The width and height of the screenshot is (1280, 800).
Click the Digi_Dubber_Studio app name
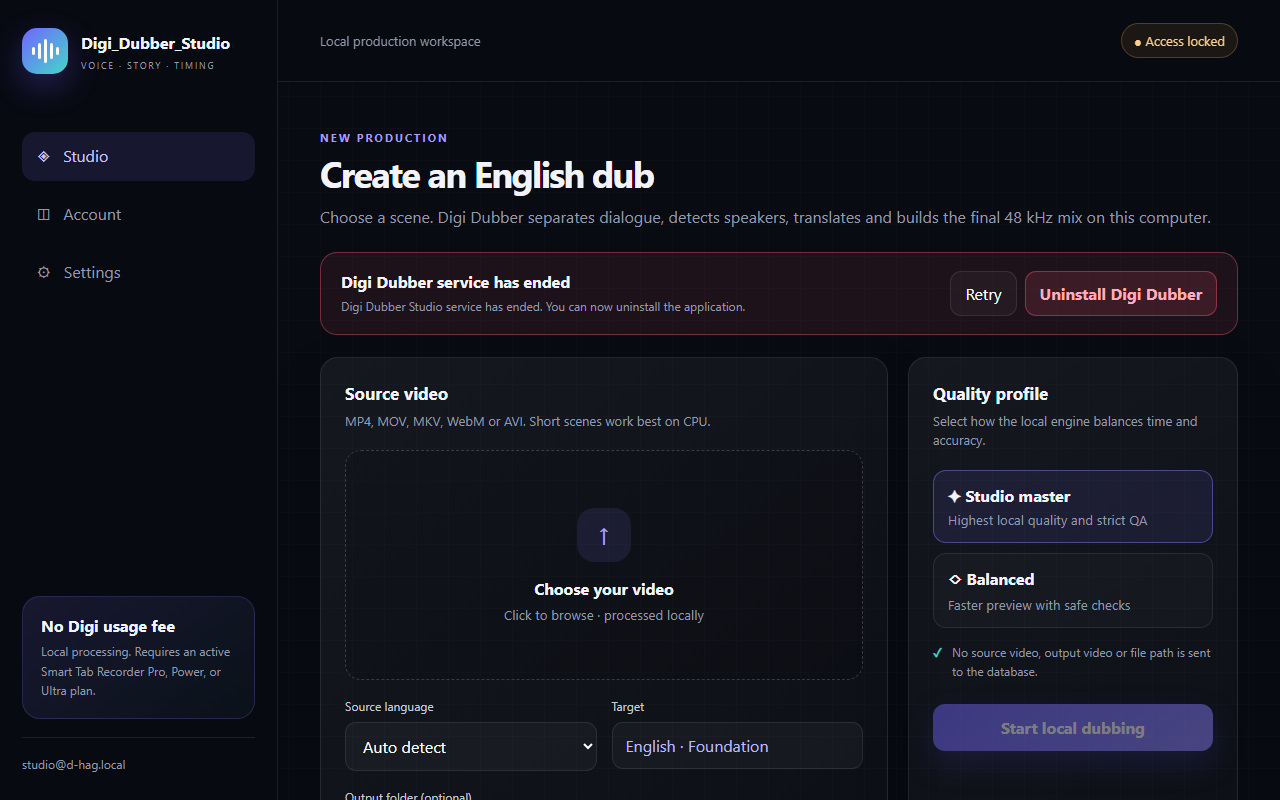point(156,44)
